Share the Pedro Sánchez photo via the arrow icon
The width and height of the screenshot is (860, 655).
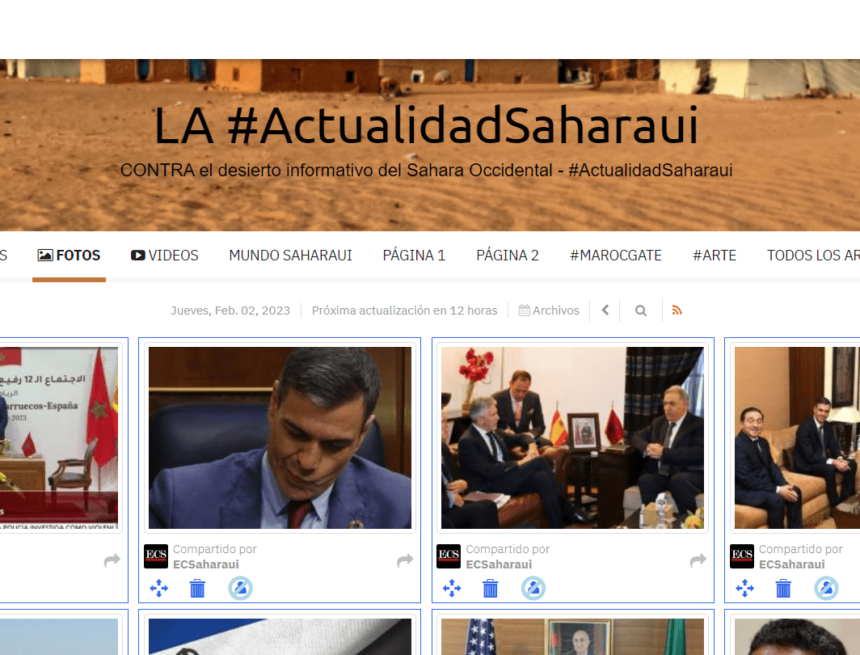coord(404,561)
